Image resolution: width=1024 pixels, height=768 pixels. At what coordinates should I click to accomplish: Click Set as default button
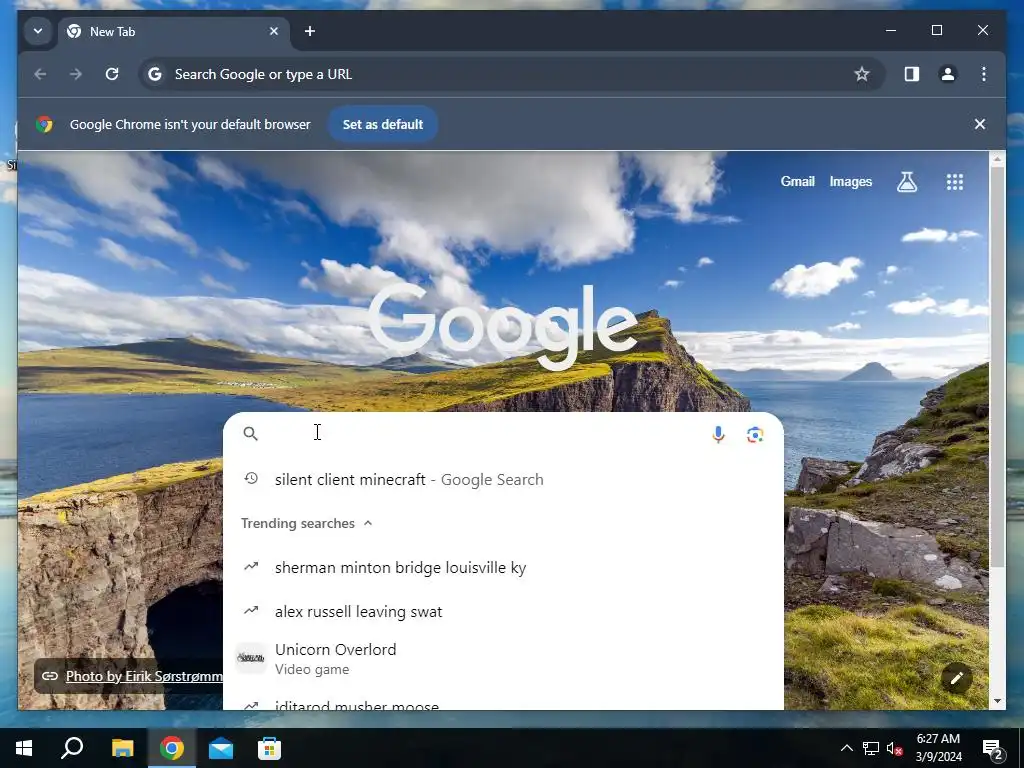383,124
